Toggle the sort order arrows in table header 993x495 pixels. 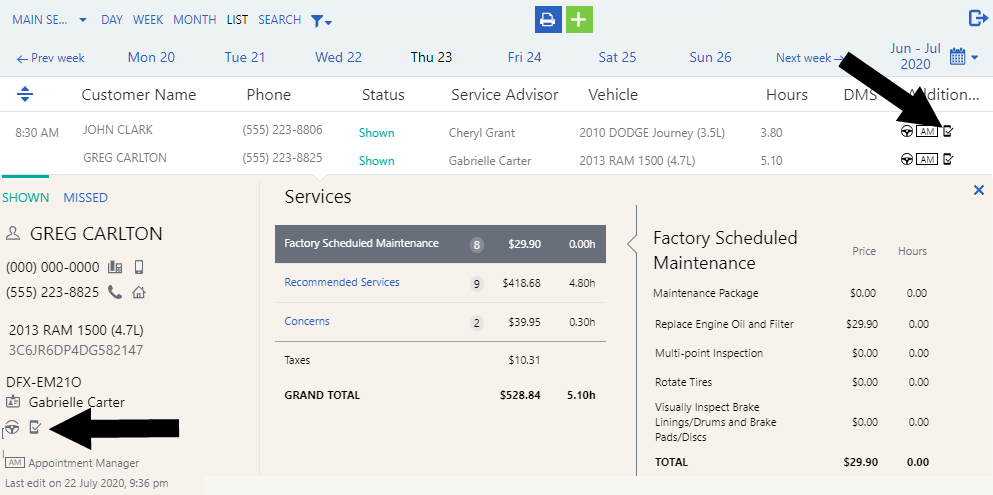[x=25, y=94]
